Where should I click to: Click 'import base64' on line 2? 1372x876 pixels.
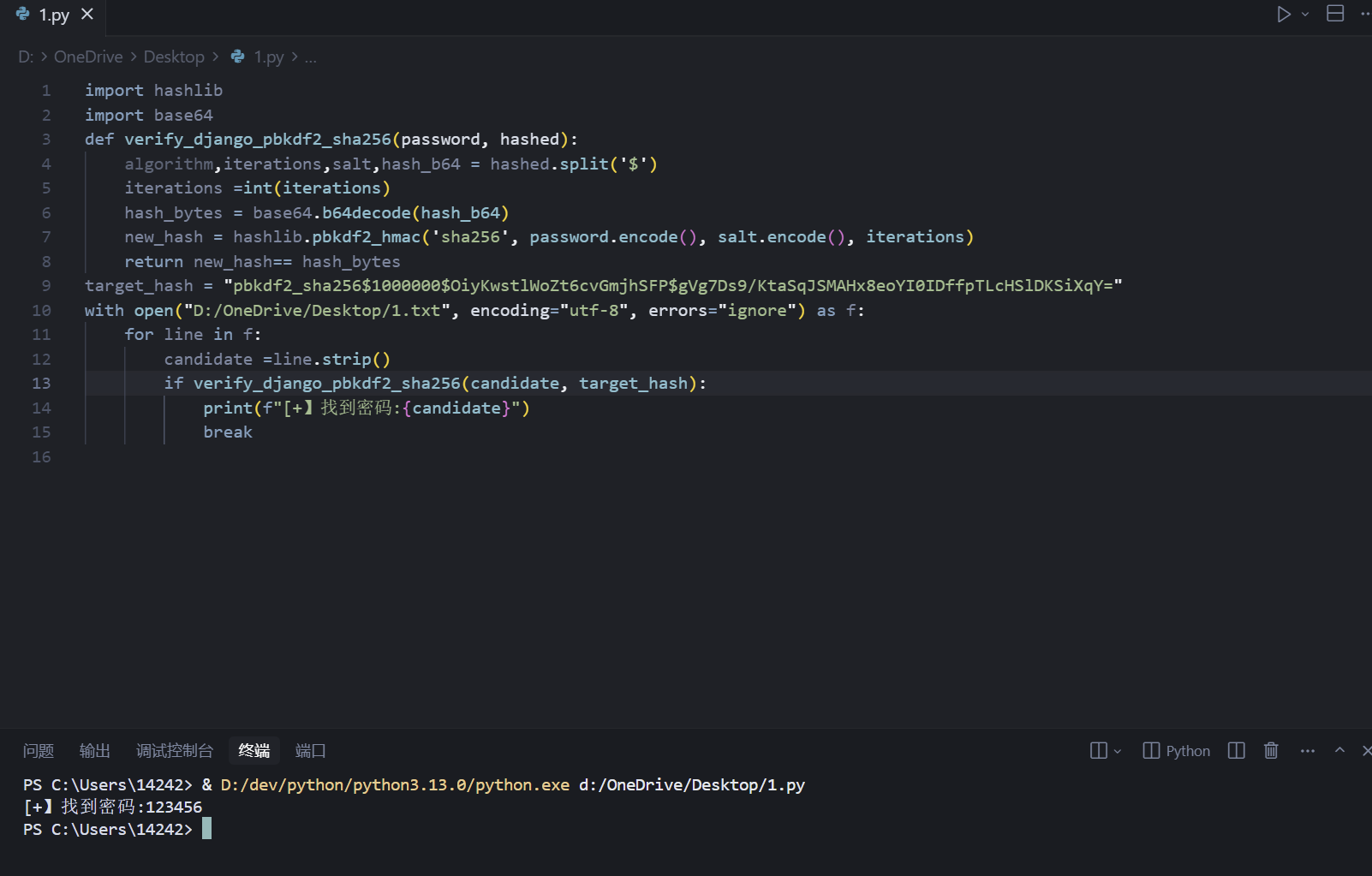[x=149, y=116]
